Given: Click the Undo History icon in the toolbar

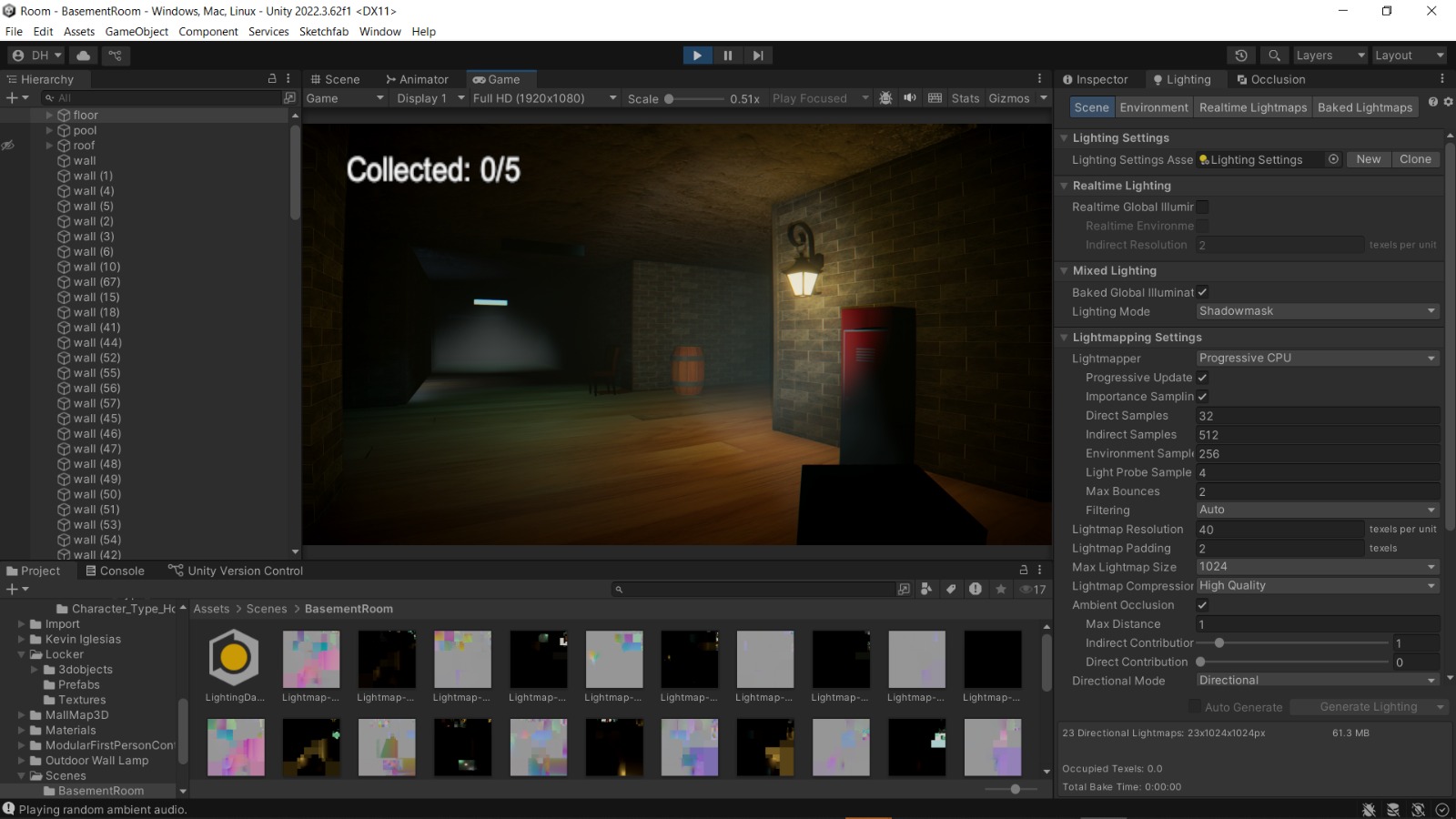Looking at the screenshot, I should tap(1242, 55).
